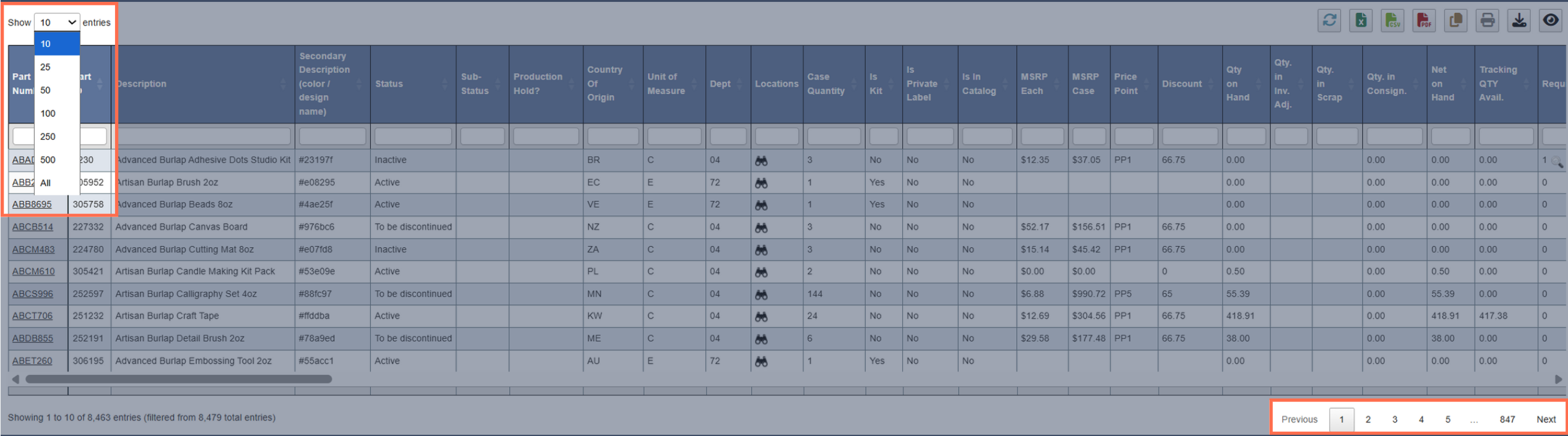Open locations binoculars for Artisan Burlap Brush 2oz

point(761,183)
